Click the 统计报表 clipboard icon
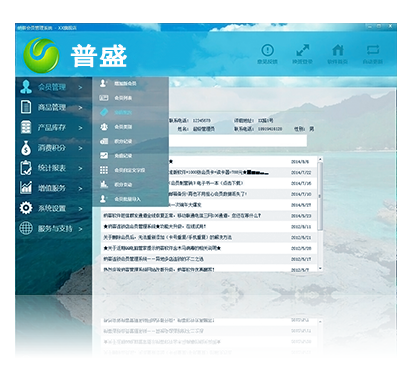The width and height of the screenshot is (415, 370). click(26, 168)
